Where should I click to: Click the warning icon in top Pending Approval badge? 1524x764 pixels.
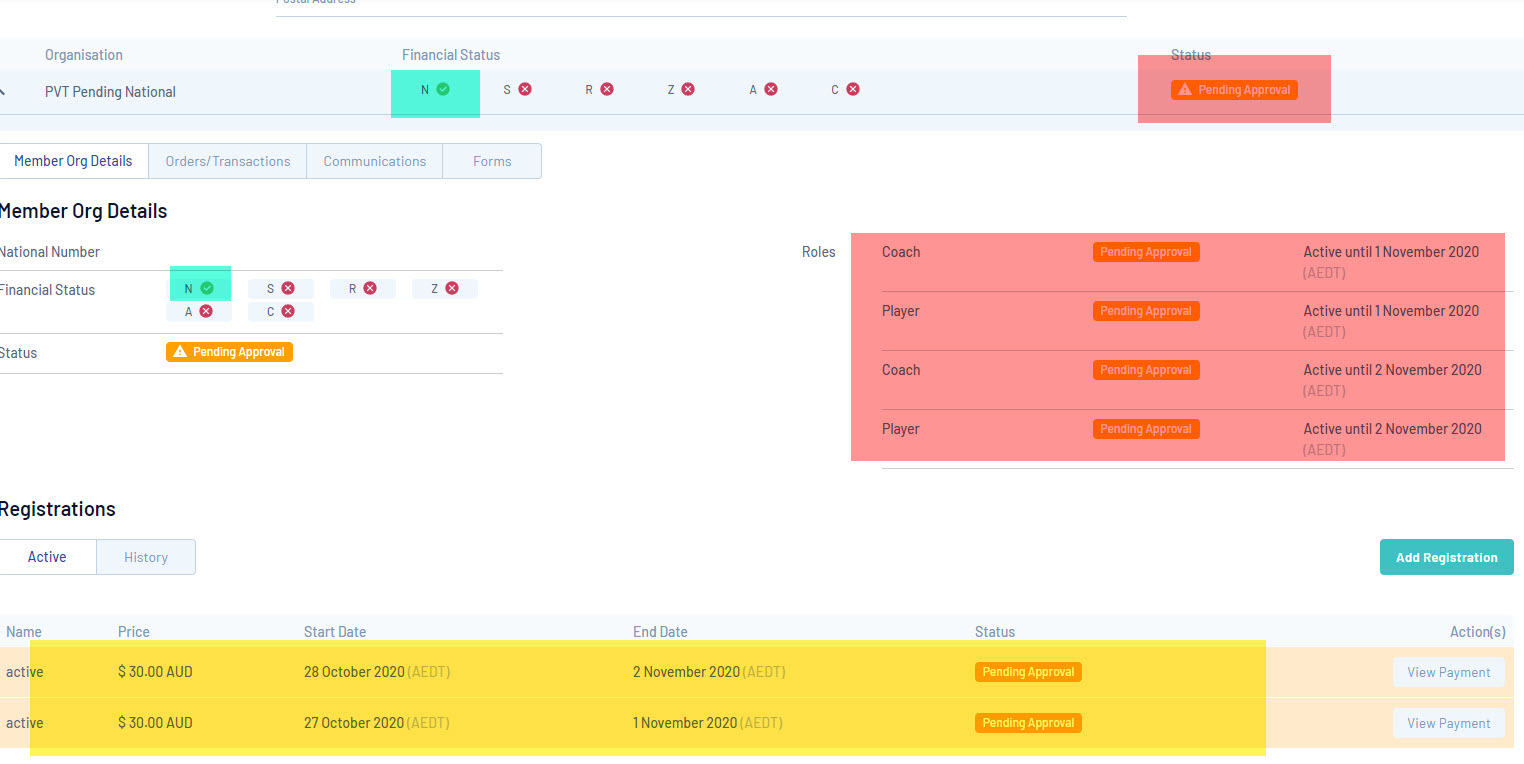1185,90
